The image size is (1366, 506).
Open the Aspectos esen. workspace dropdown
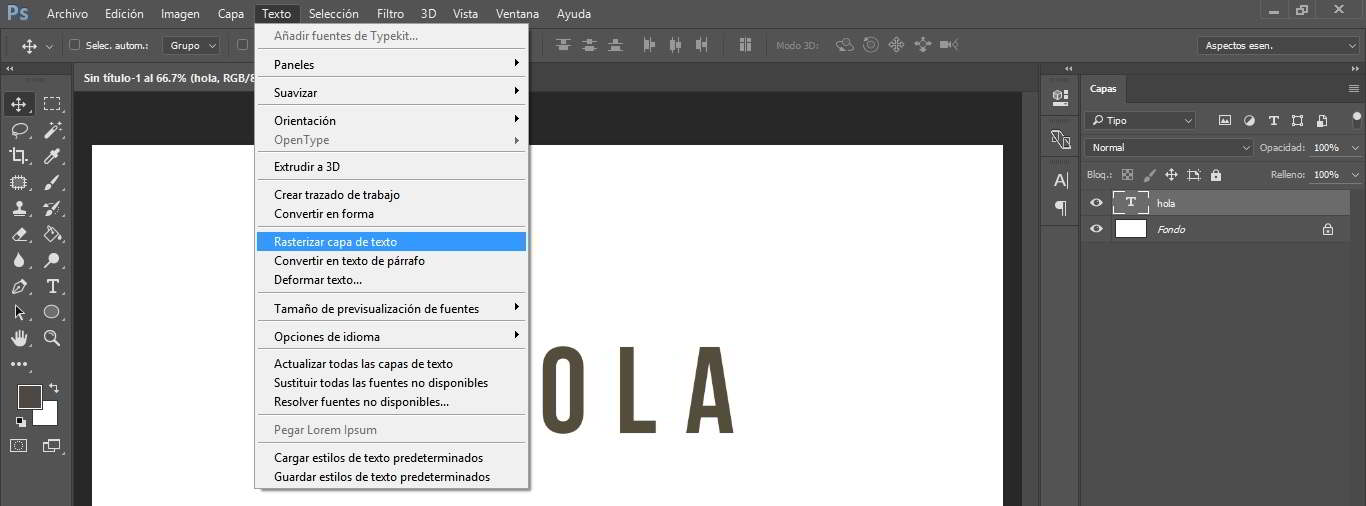point(1277,45)
